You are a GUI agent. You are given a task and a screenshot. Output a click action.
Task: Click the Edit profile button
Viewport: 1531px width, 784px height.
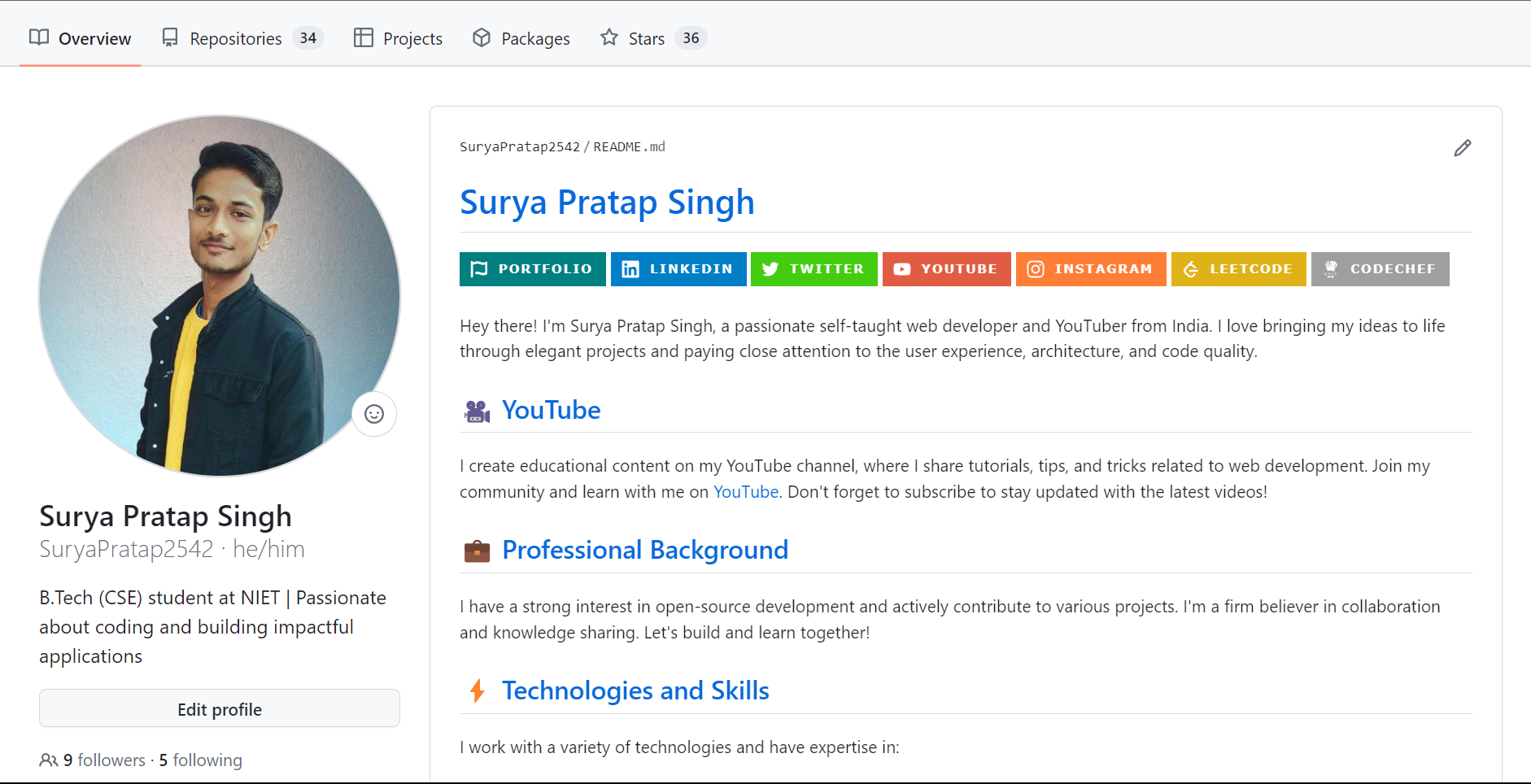pyautogui.click(x=220, y=708)
